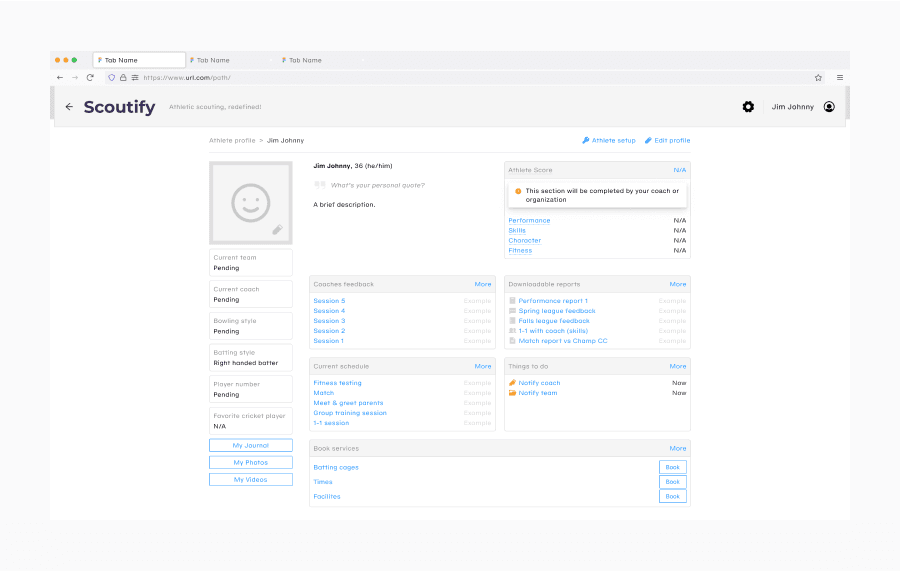Open the My Journal button

coord(251,446)
